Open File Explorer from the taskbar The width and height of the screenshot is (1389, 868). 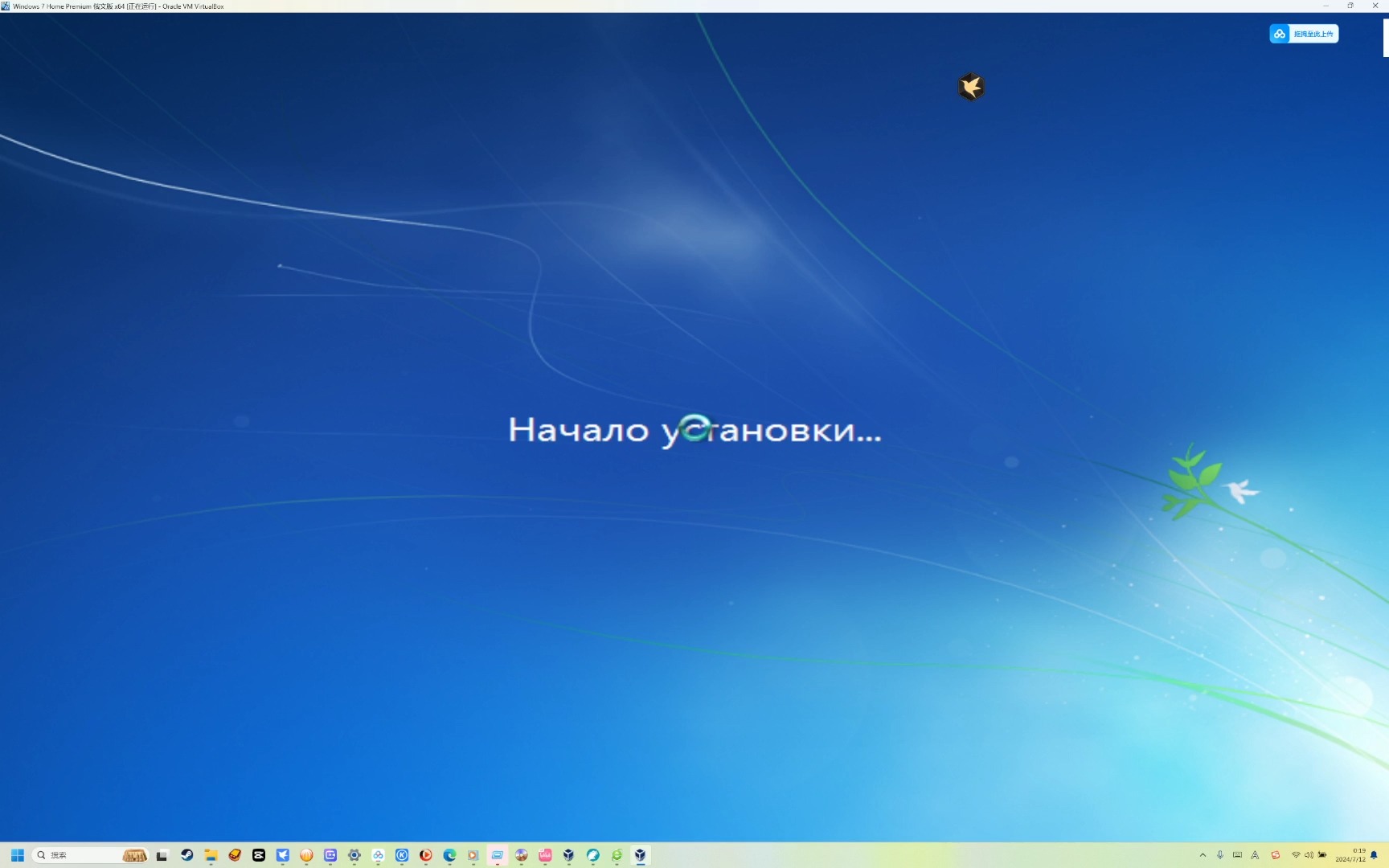click(x=211, y=855)
